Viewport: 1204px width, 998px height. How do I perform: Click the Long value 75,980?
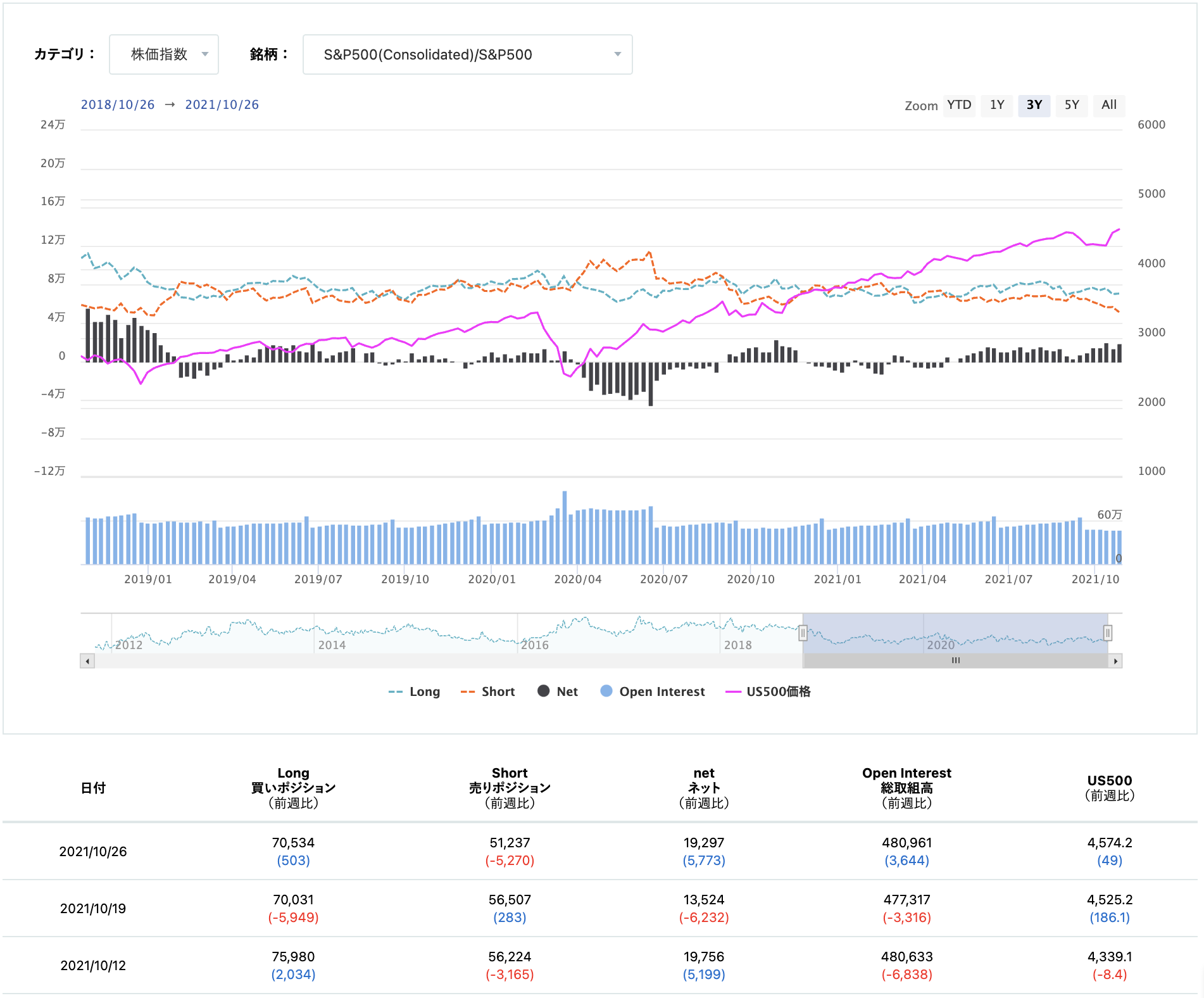click(293, 957)
